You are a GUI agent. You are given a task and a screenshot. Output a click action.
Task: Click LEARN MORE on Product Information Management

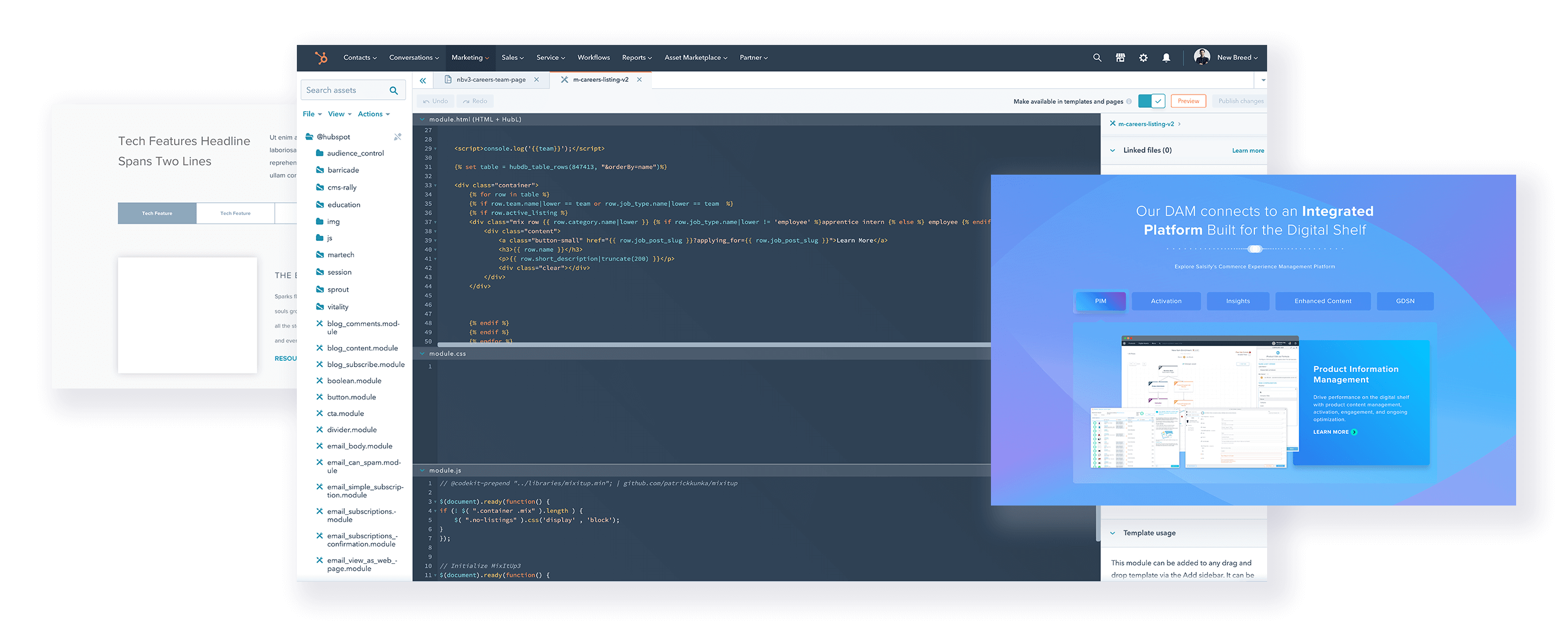(x=1335, y=432)
